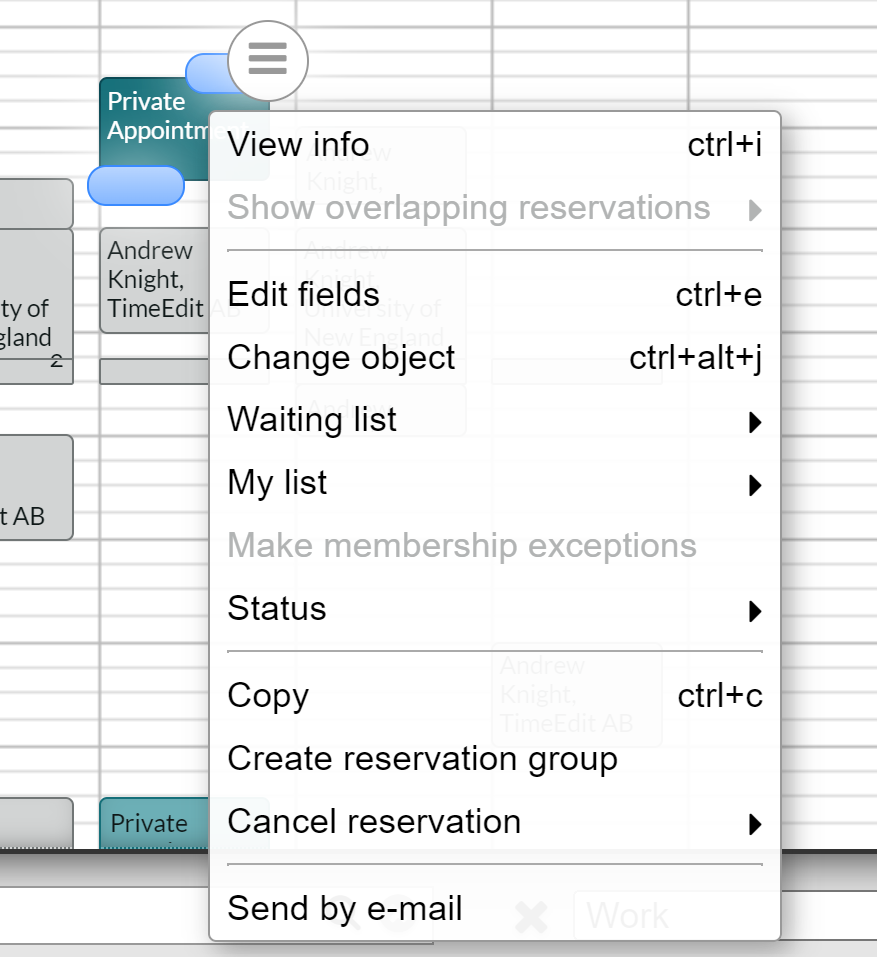
Task: Choose Copy from the context menu
Action: coord(494,696)
